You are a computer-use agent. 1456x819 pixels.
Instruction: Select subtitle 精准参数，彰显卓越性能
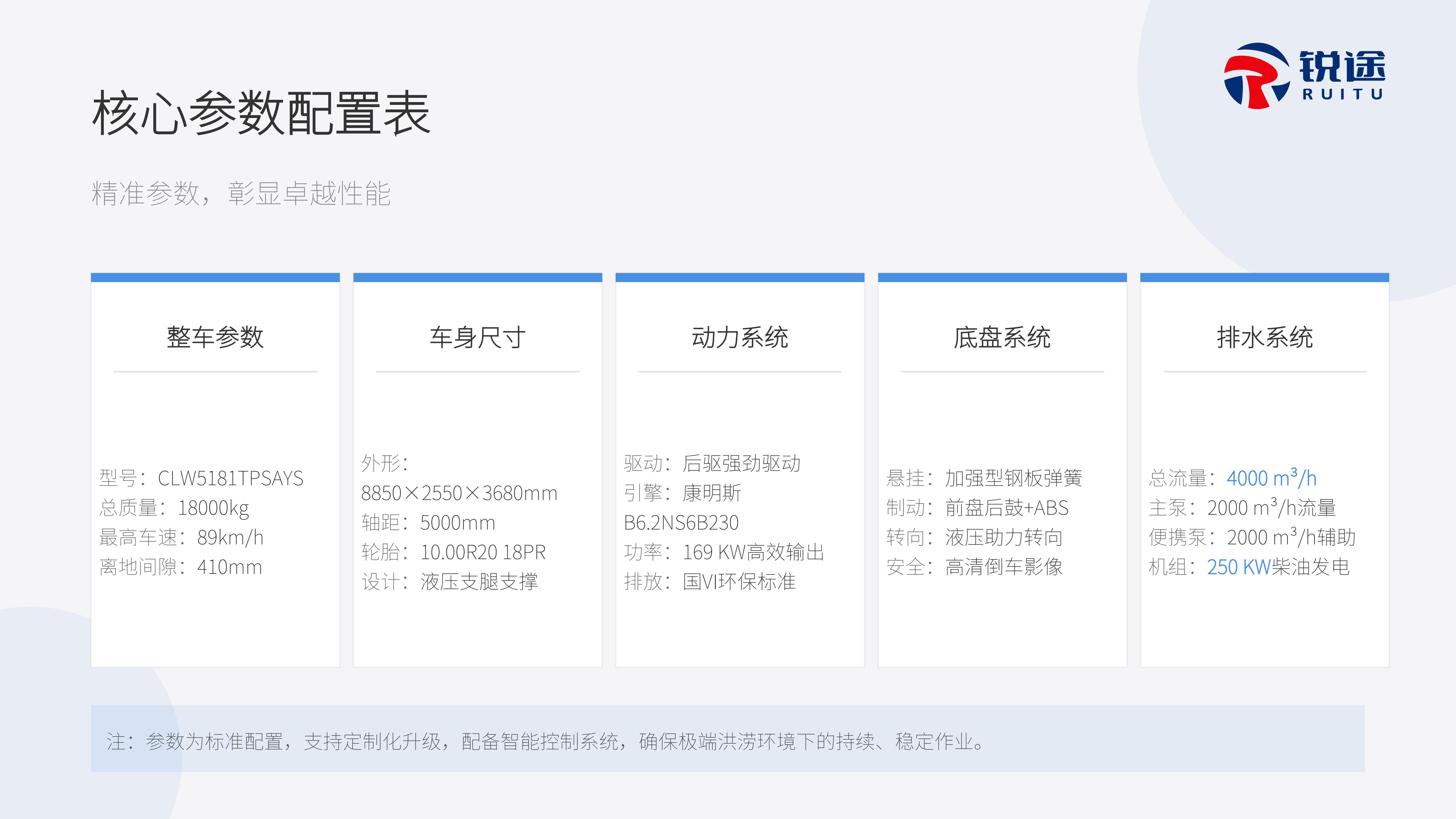click(241, 193)
